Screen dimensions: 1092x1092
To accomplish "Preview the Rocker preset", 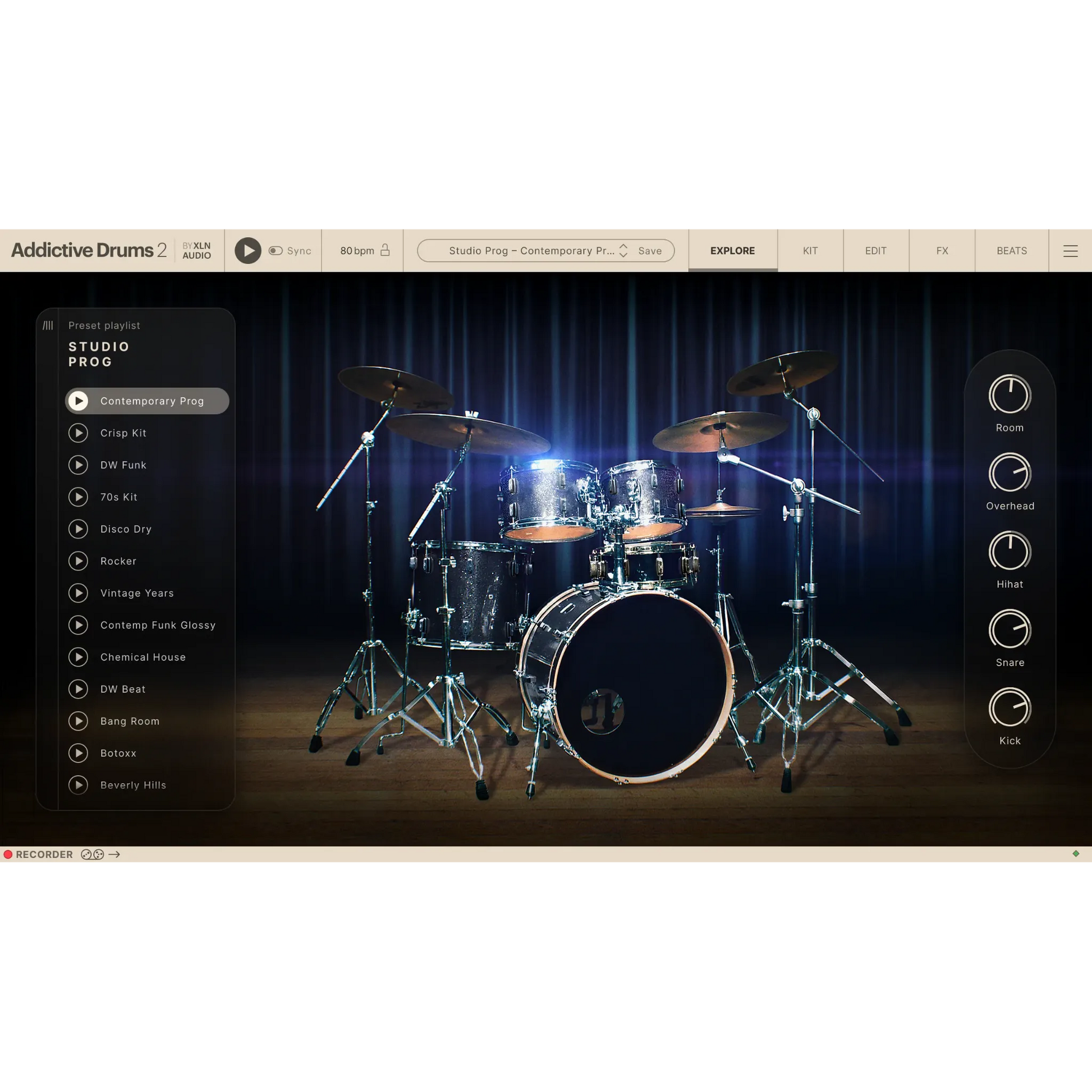I will click(x=79, y=561).
